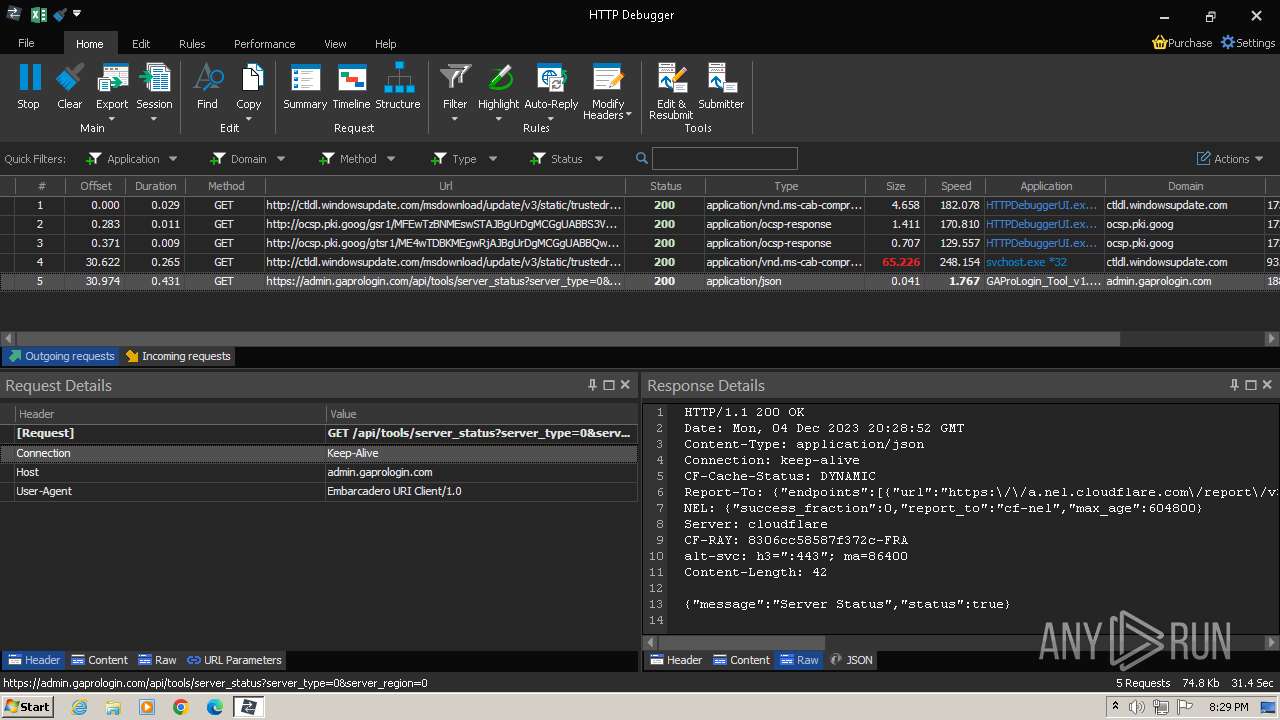This screenshot has width=1280, height=720.
Task: Open the Actions dropdown
Action: [1231, 159]
